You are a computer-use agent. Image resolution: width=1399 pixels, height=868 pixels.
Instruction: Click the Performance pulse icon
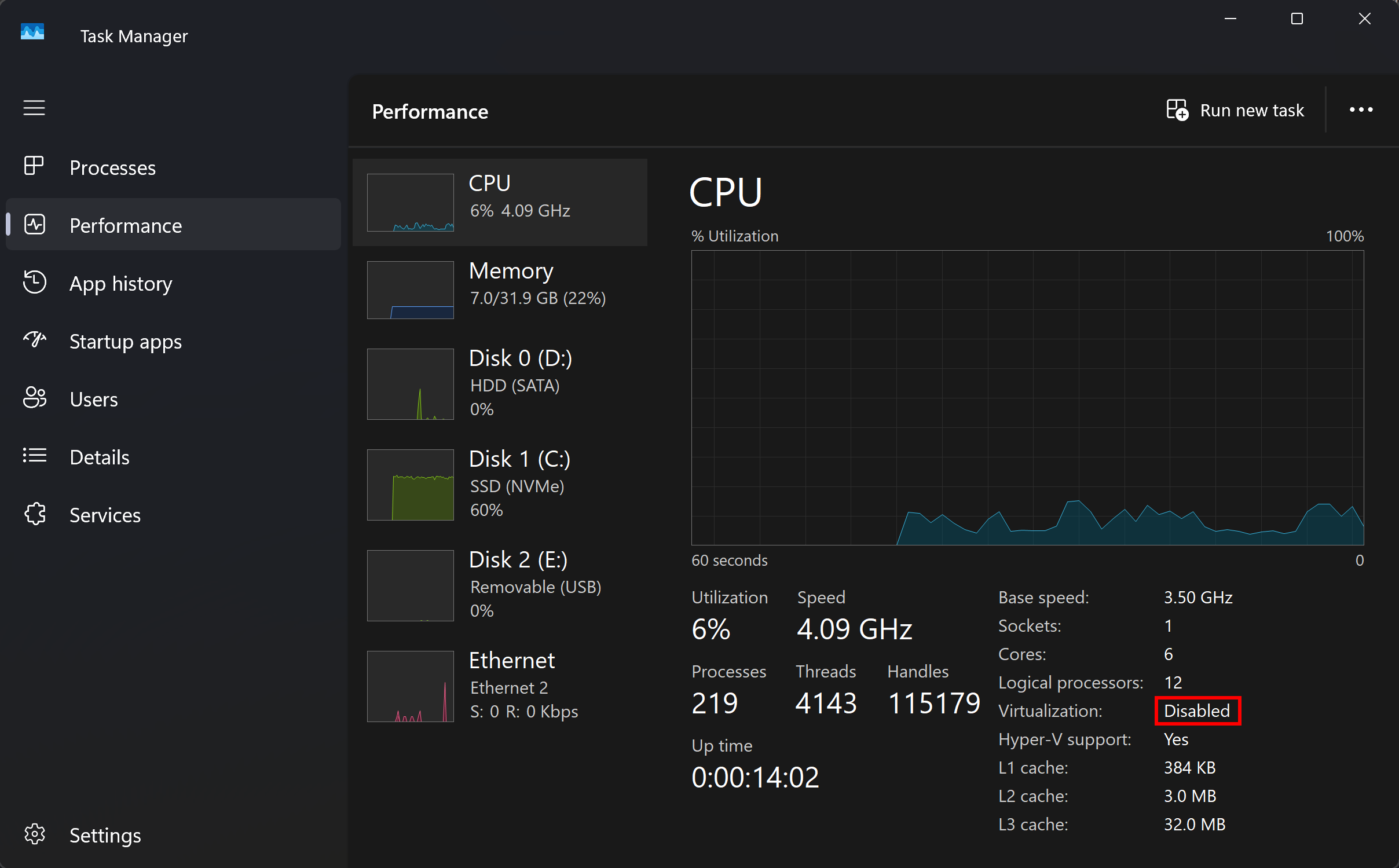[x=35, y=225]
